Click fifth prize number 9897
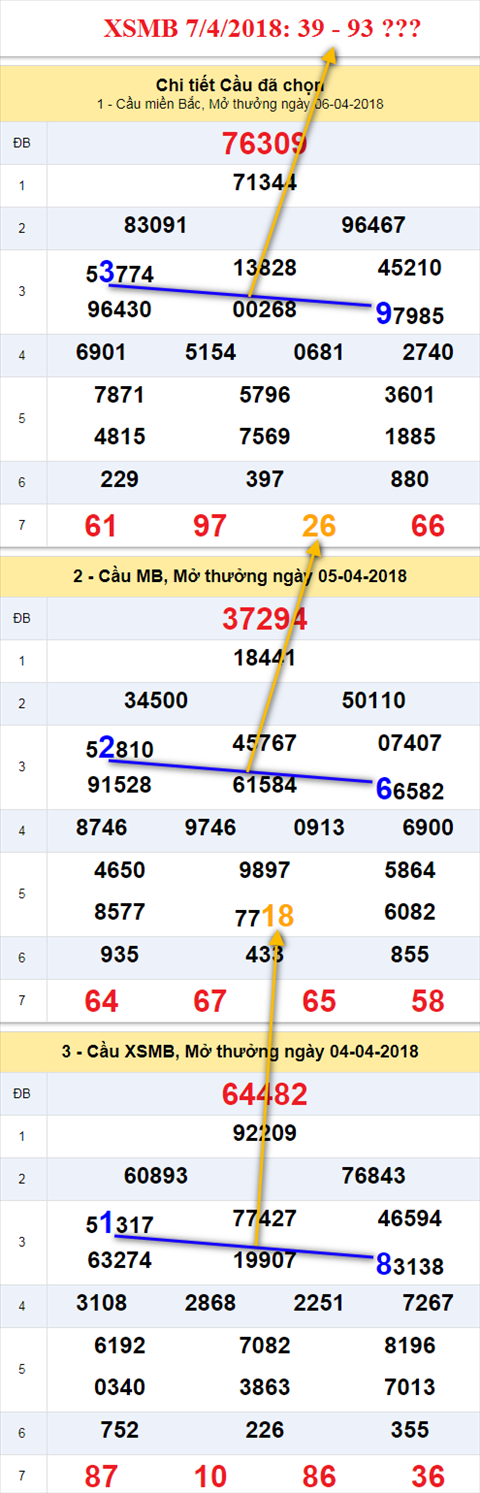Image resolution: width=480 pixels, height=1493 pixels. [265, 871]
